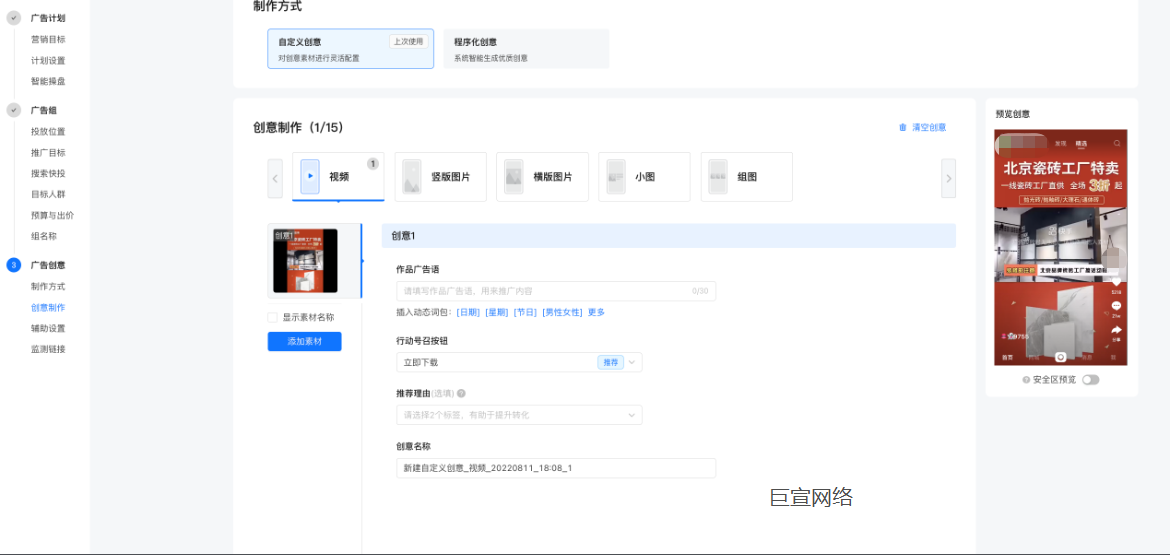1170x555 pixels.
Task: Enable the 显示素材名称 checkbox
Action: click(x=272, y=317)
